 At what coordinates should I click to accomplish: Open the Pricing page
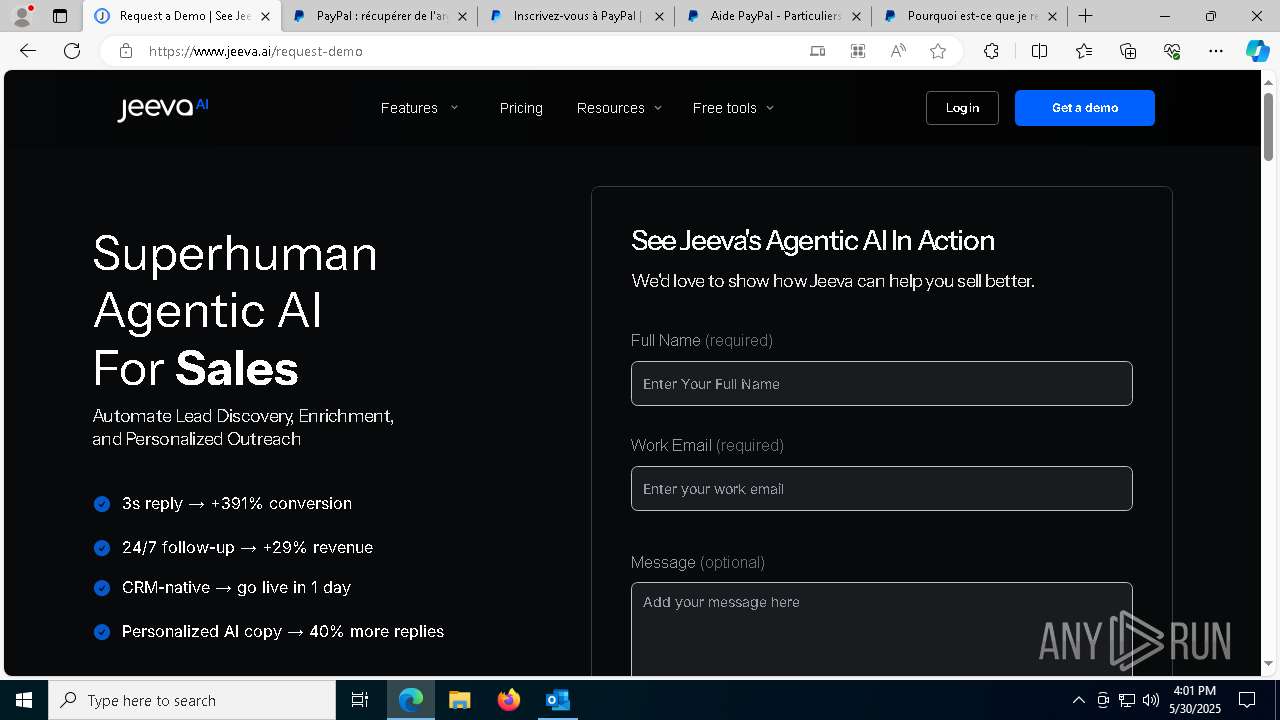tap(521, 108)
